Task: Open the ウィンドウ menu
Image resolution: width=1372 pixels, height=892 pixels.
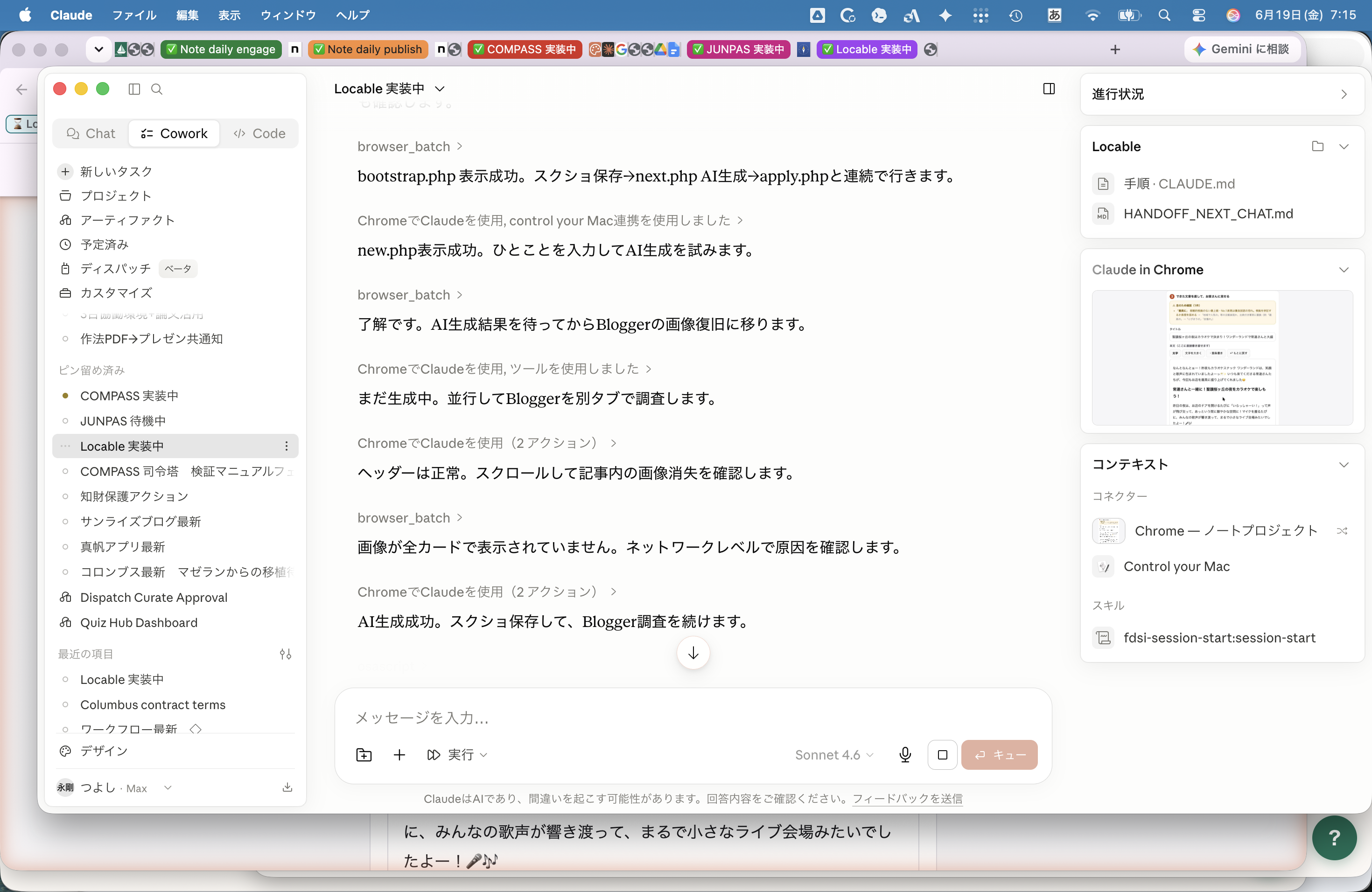Action: pyautogui.click(x=288, y=15)
